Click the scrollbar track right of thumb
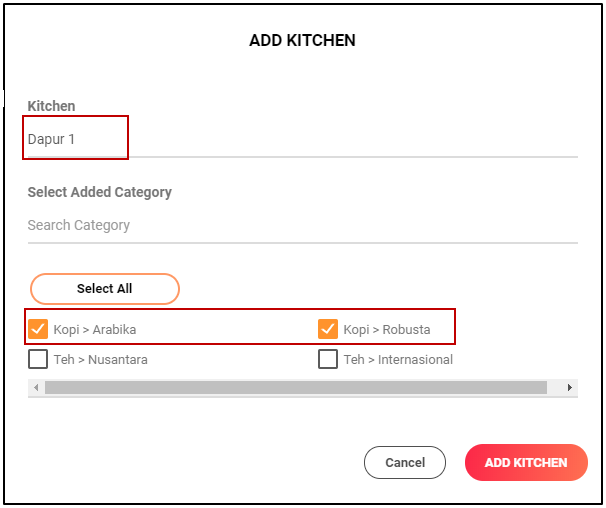This screenshot has height=508, width=606. coord(555,387)
